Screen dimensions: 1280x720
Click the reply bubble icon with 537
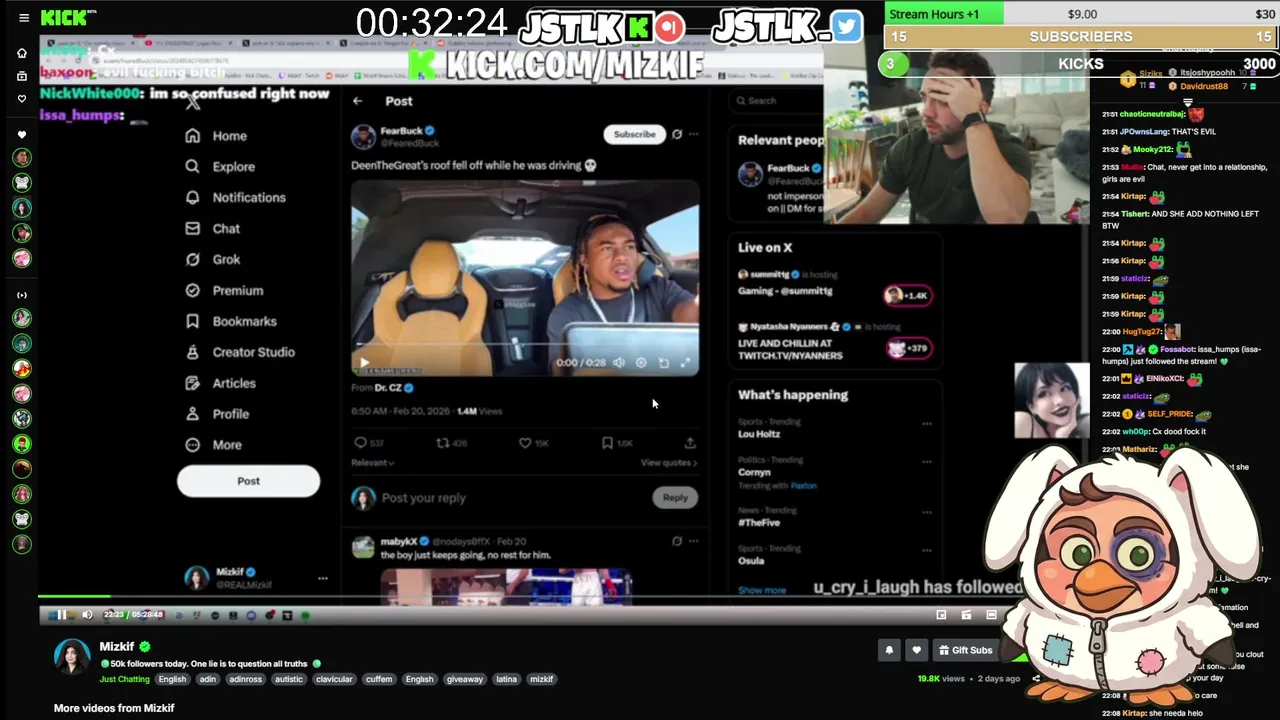pyautogui.click(x=361, y=442)
